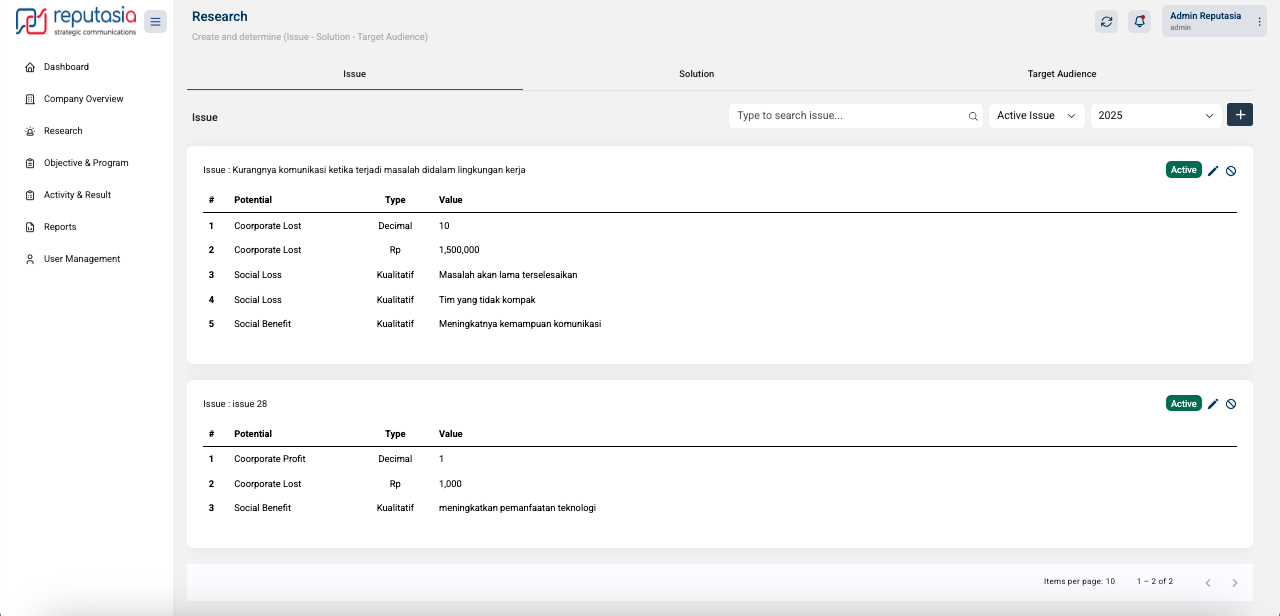Toggle the sidebar hamburger menu
Viewport: 1280px width, 616px height.
click(155, 22)
